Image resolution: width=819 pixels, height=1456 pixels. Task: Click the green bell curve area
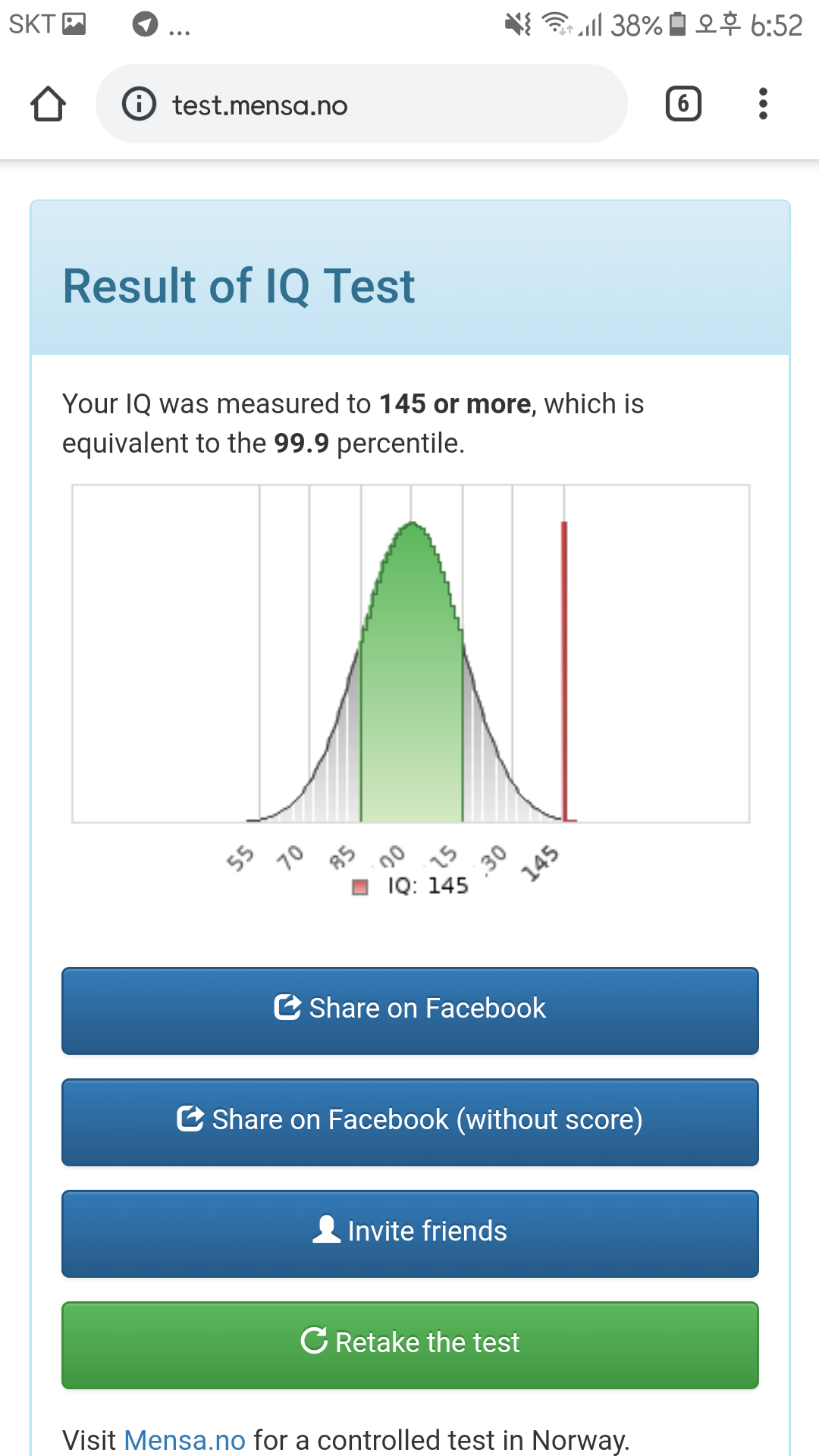[x=412, y=682]
